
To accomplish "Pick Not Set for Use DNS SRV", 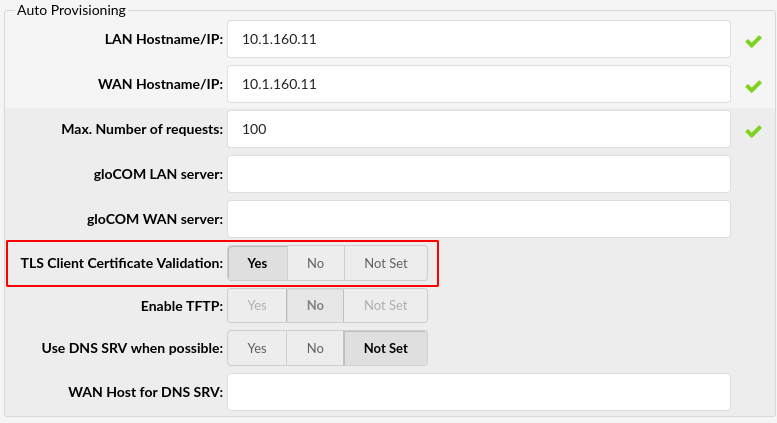I will point(386,349).
